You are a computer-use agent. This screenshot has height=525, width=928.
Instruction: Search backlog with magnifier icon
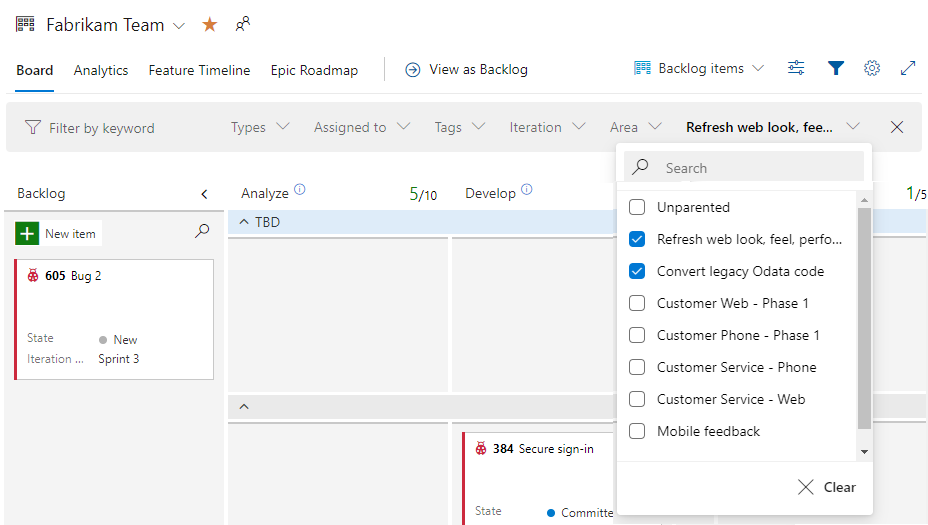[202, 231]
